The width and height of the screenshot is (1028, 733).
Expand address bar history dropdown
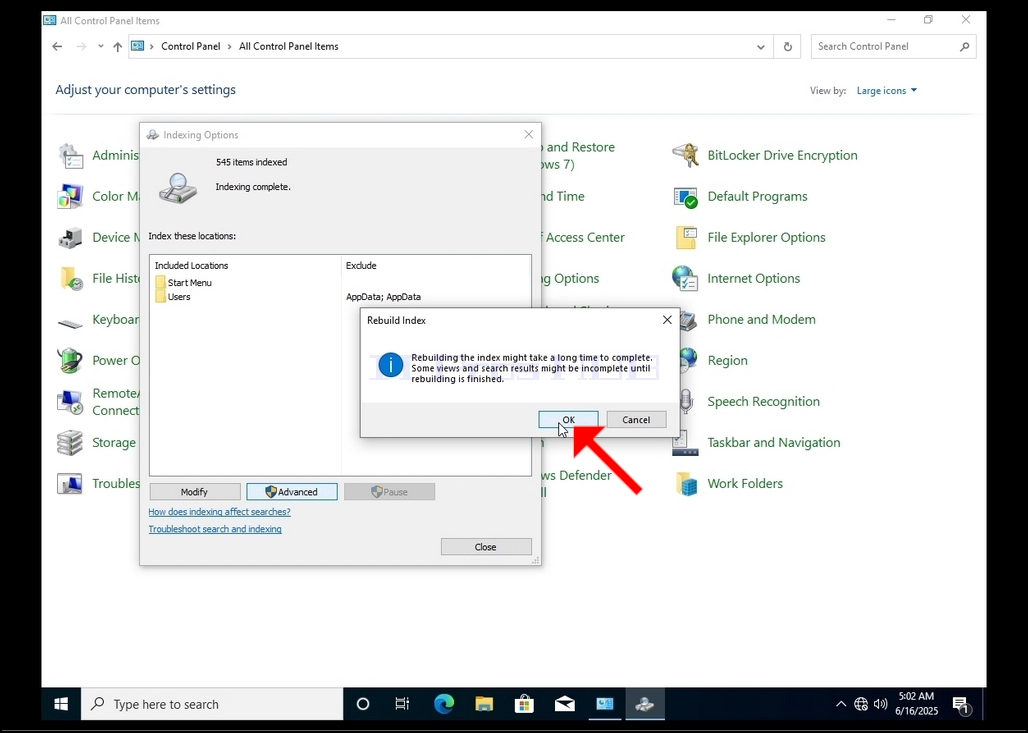[x=761, y=47]
